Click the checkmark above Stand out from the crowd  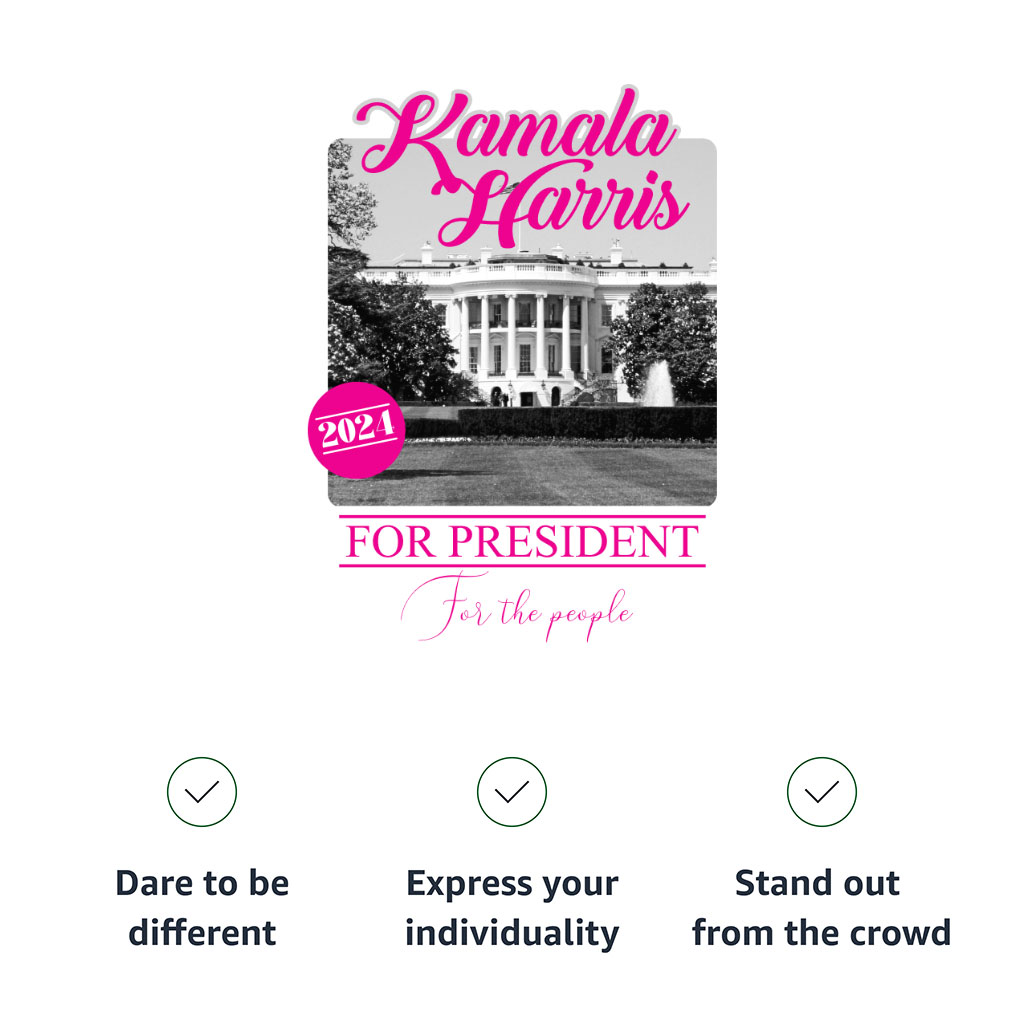(x=822, y=792)
